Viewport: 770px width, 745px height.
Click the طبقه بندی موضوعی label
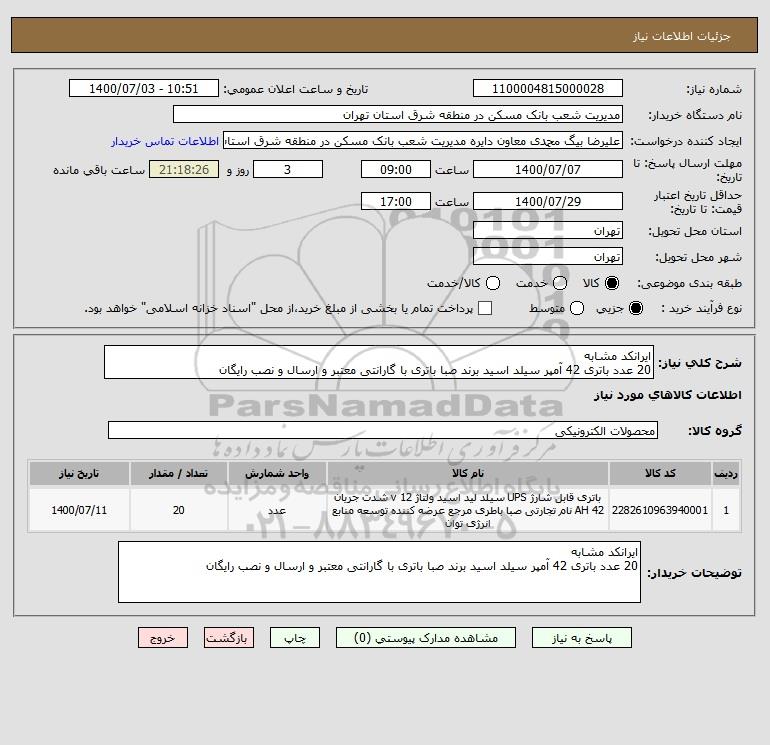pos(689,283)
